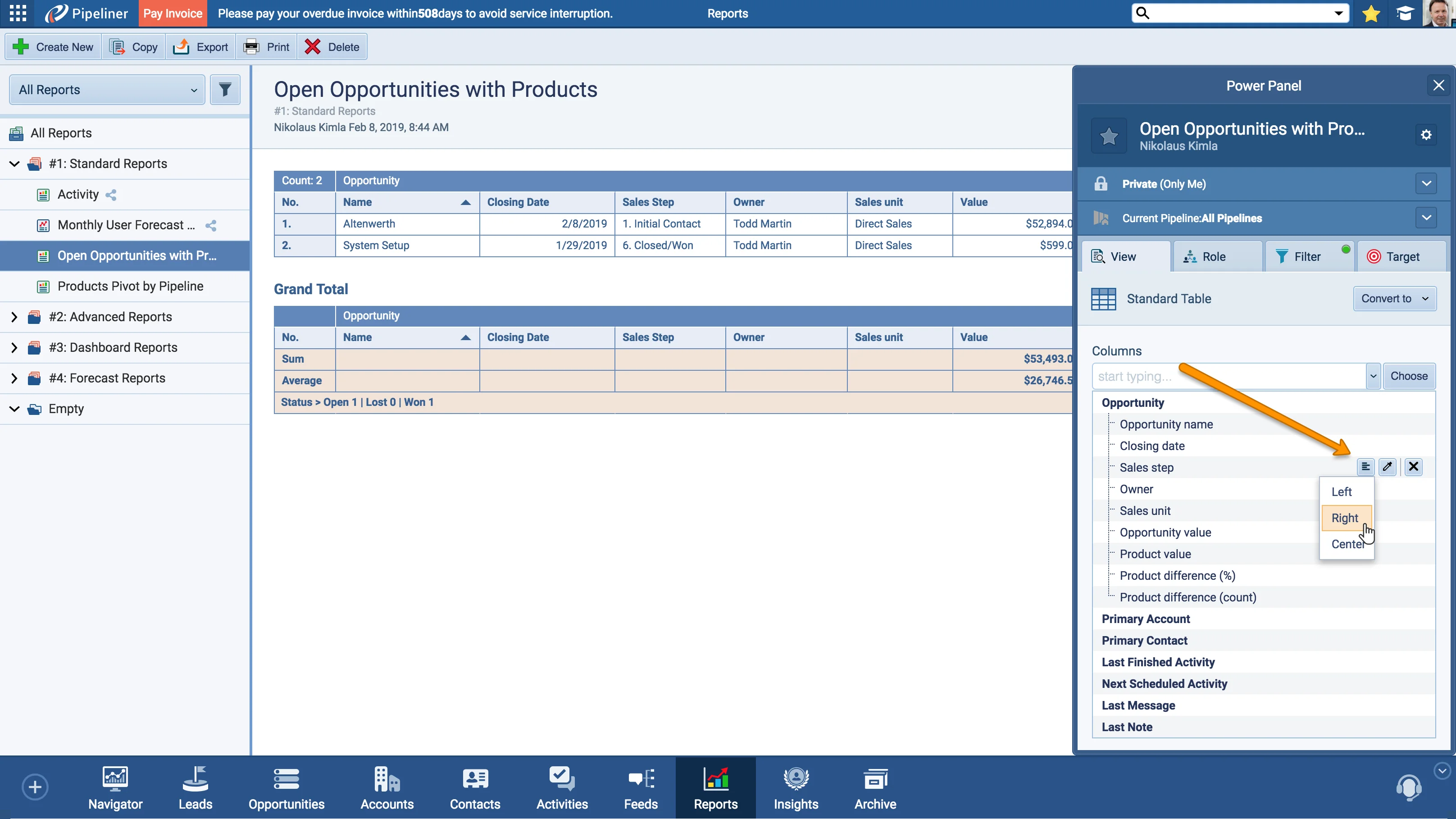Edit the Sales step column with pencil
This screenshot has height=819, width=1456.
(1388, 467)
